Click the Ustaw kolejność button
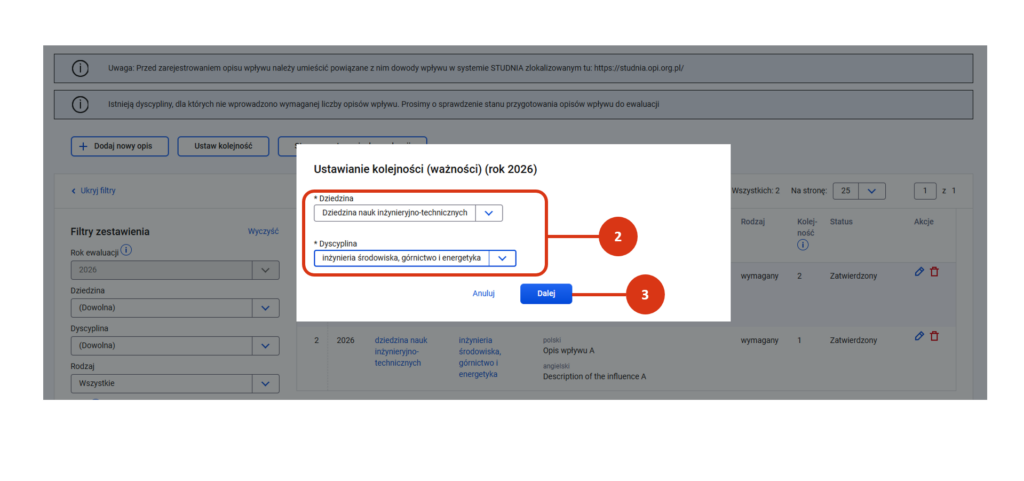The width and height of the screenshot is (1024, 481). point(222,146)
